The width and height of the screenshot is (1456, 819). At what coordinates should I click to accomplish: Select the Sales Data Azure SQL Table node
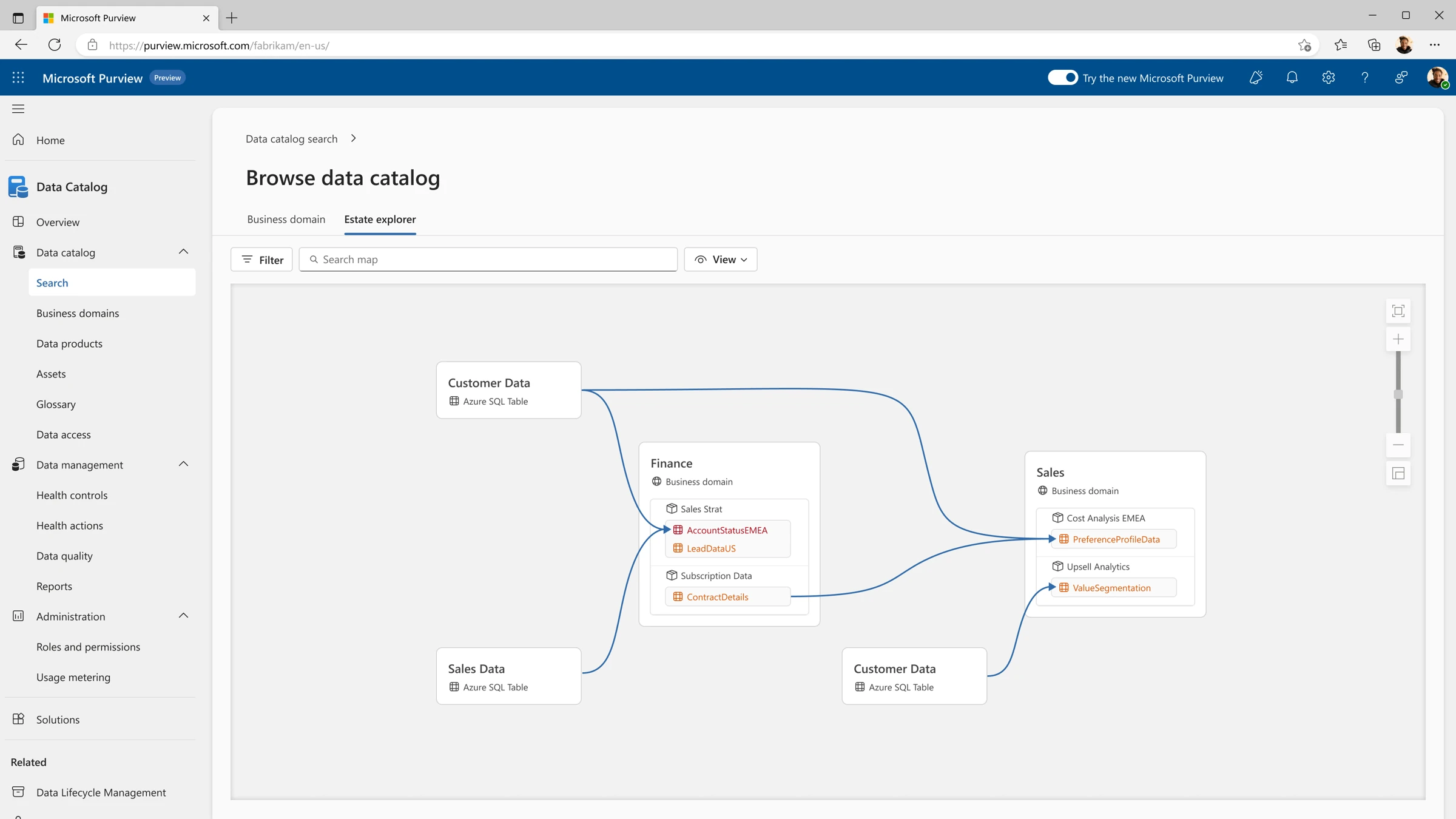[508, 676]
